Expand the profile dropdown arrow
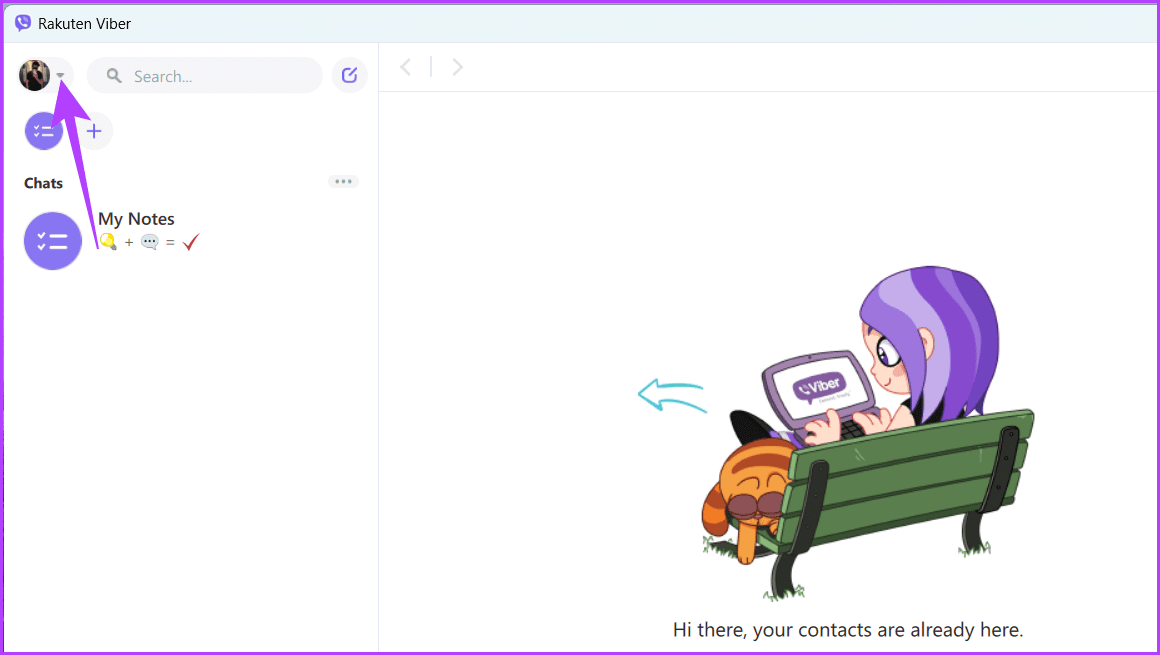This screenshot has width=1160, height=655. [60, 75]
